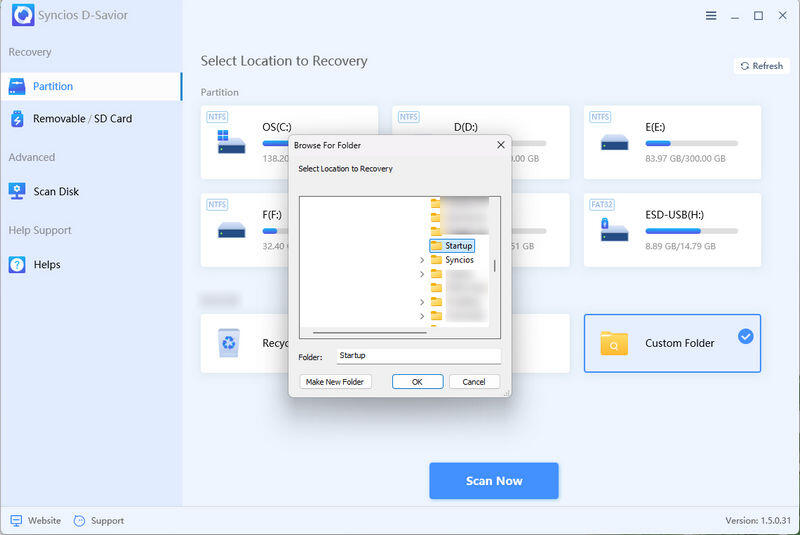Open the Removable / SD Card section
Viewport: 800px width, 535px height.
pos(82,119)
